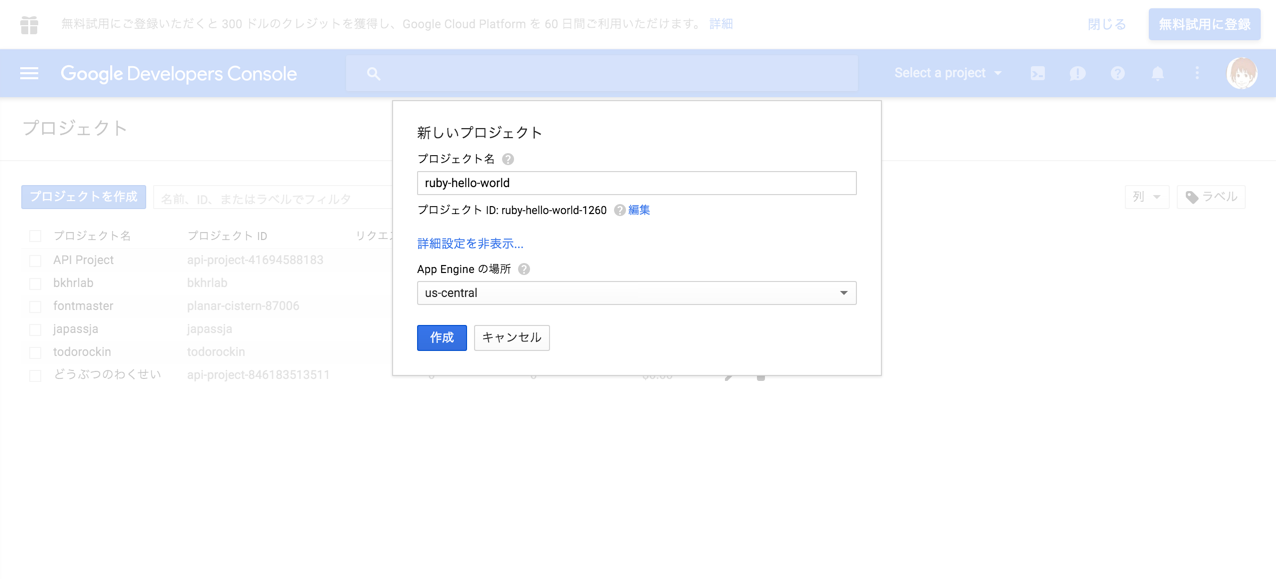Dismiss the banner with 閉じる
Viewport: 1276px width, 579px height.
[1107, 24]
